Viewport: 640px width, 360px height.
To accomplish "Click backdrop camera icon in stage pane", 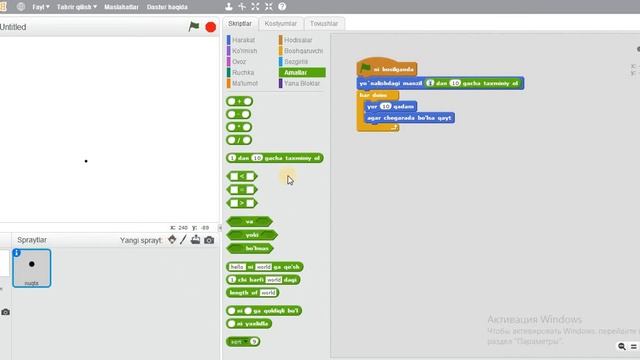I will (5, 312).
